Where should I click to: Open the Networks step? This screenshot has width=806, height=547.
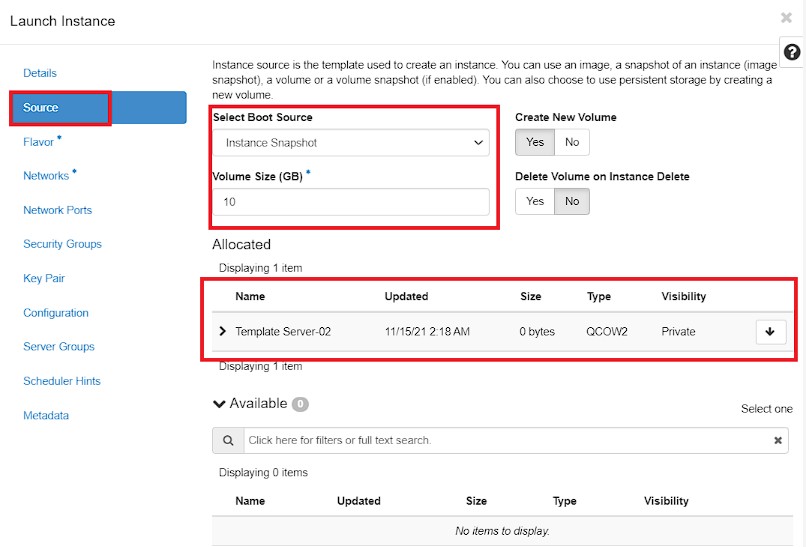pyautogui.click(x=46, y=176)
